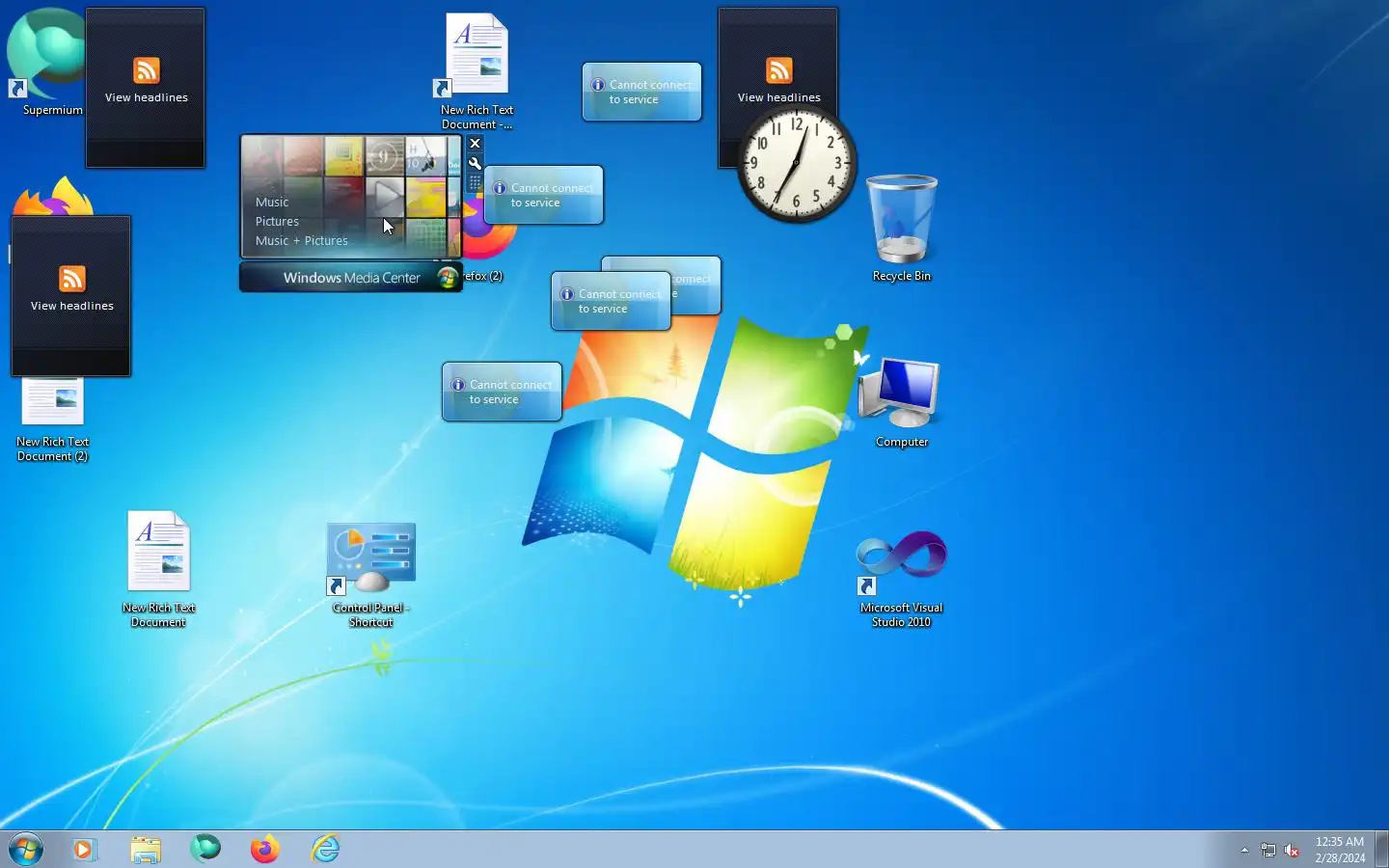Open the Music category in Media Center gadget
The width and height of the screenshot is (1389, 868).
272,203
